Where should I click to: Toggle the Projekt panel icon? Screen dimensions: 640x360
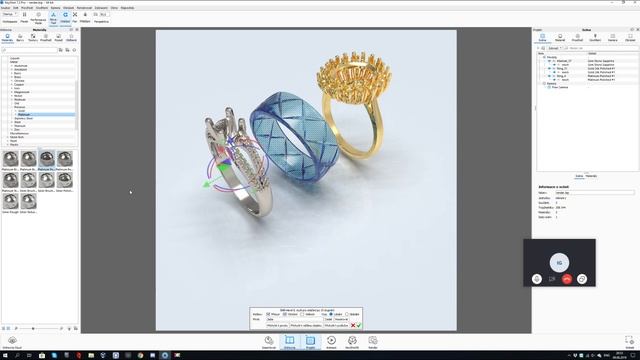tap(310, 342)
